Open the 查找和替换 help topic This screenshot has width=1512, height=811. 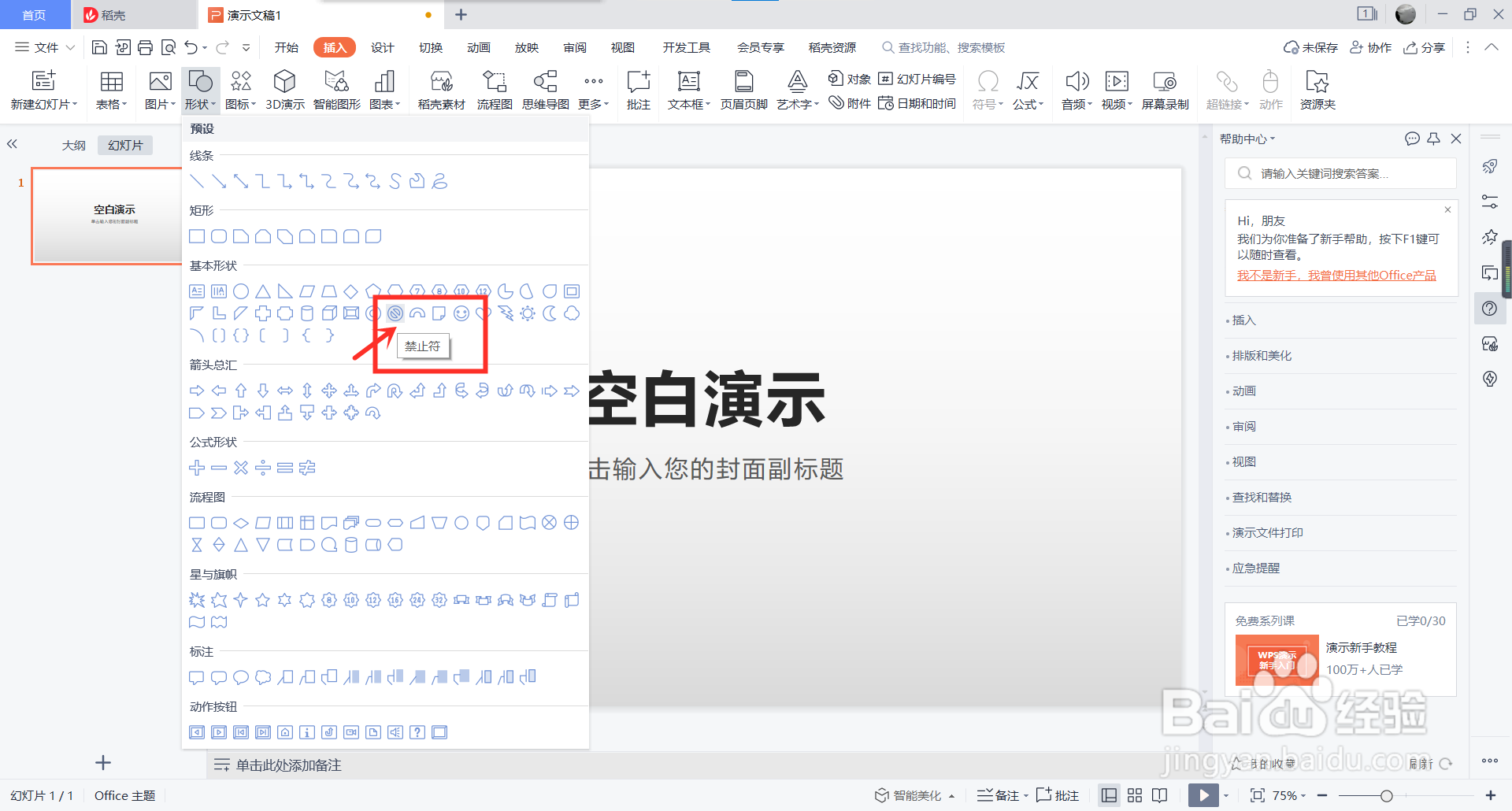pyautogui.click(x=1262, y=497)
